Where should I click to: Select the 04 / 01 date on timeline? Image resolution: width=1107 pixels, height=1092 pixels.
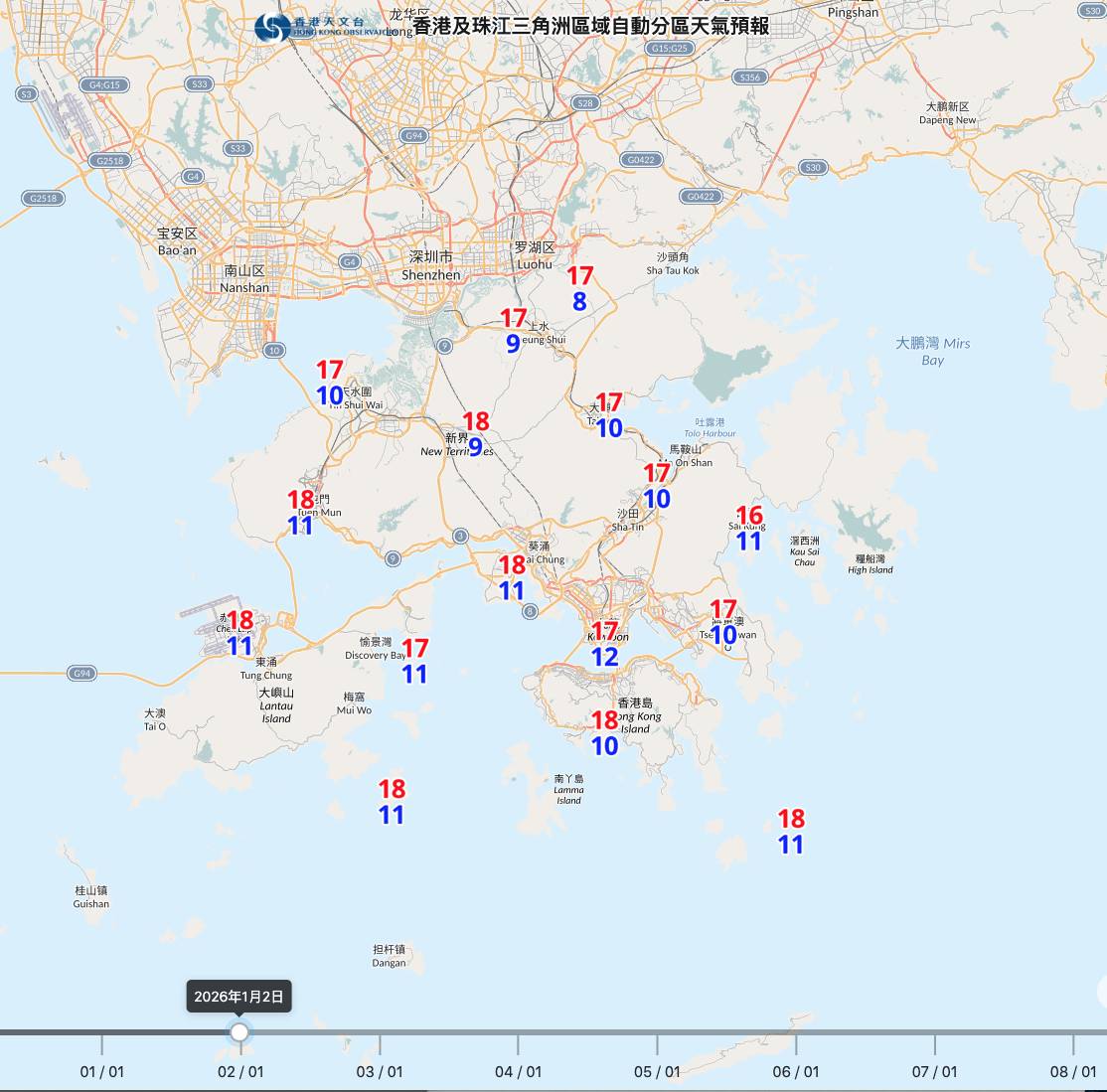518,1071
